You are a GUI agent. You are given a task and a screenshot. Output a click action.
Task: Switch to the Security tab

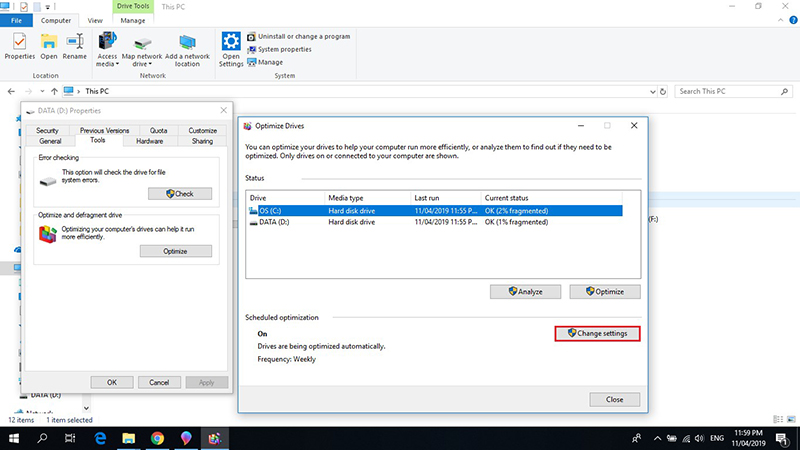pyautogui.click(x=48, y=130)
